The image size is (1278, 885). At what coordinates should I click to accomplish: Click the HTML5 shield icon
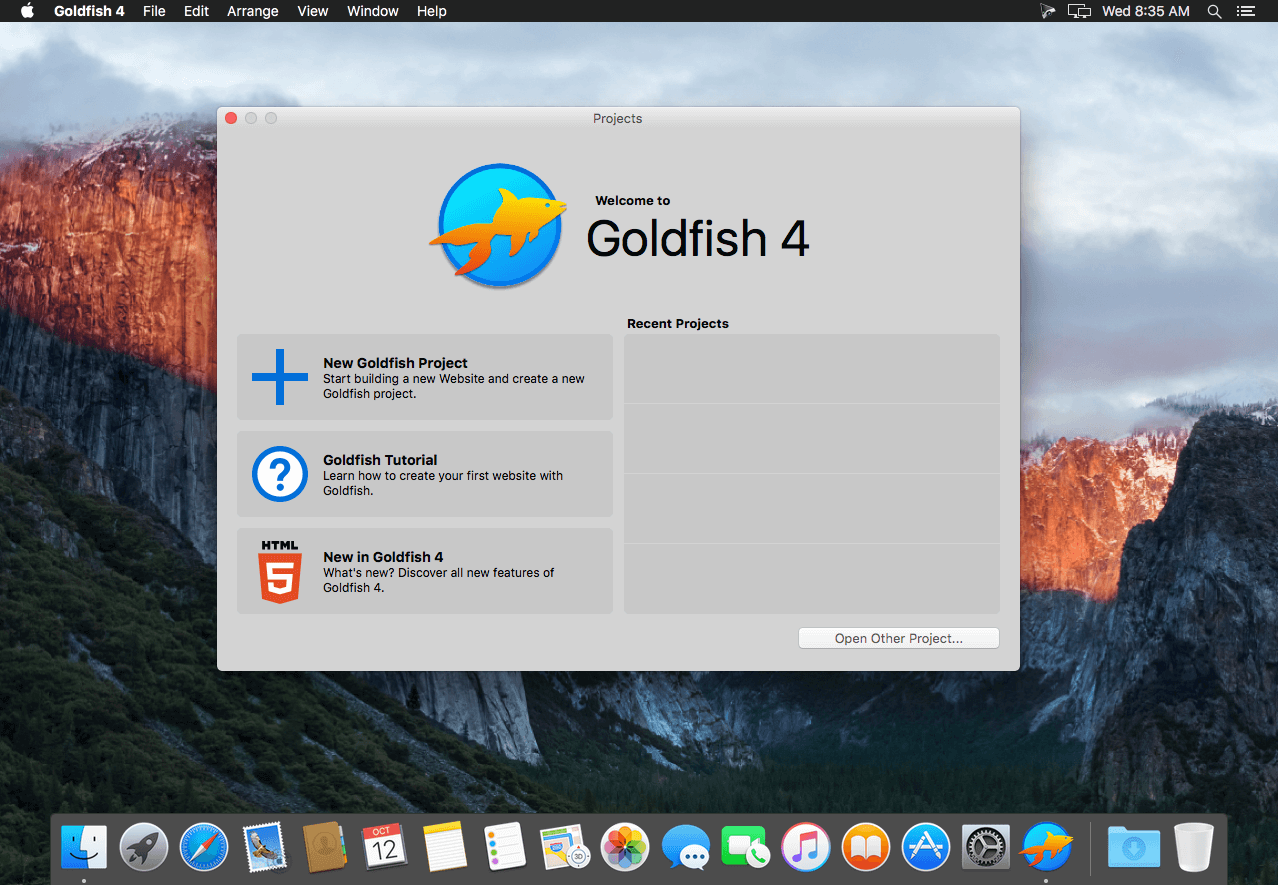point(280,571)
